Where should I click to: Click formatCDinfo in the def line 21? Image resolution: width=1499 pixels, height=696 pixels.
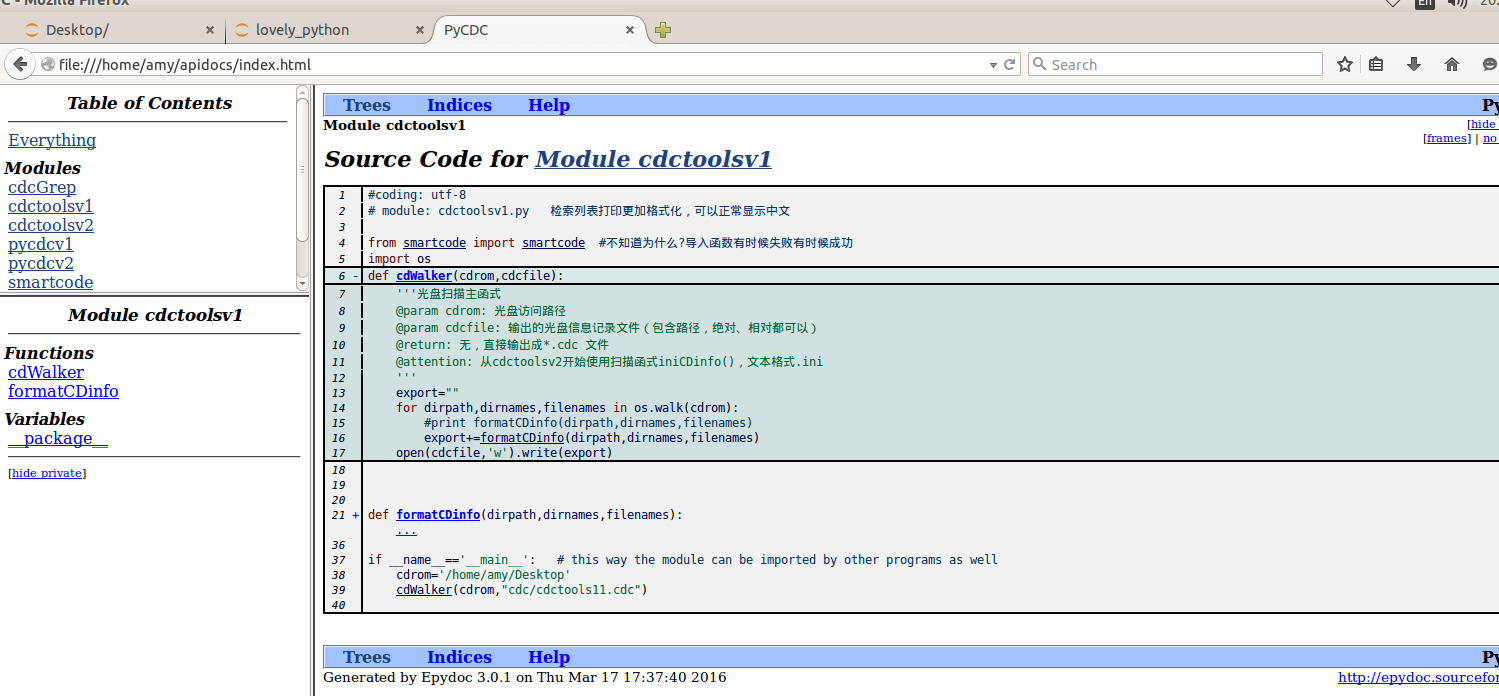438,515
